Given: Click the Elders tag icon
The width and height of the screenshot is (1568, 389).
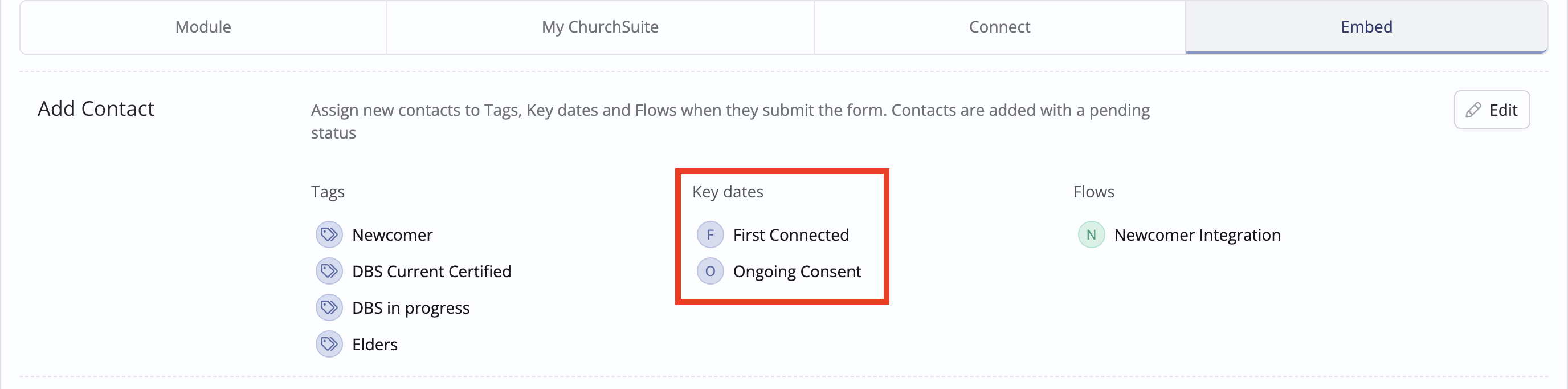Looking at the screenshot, I should pos(329,345).
